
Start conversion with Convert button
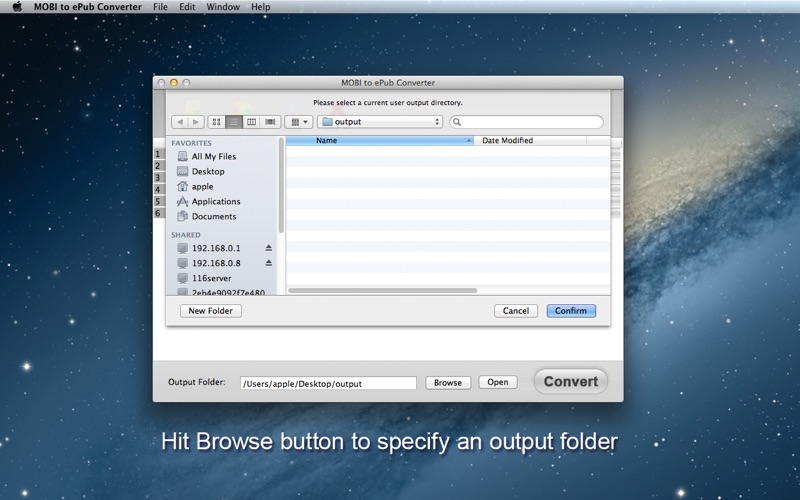click(570, 382)
